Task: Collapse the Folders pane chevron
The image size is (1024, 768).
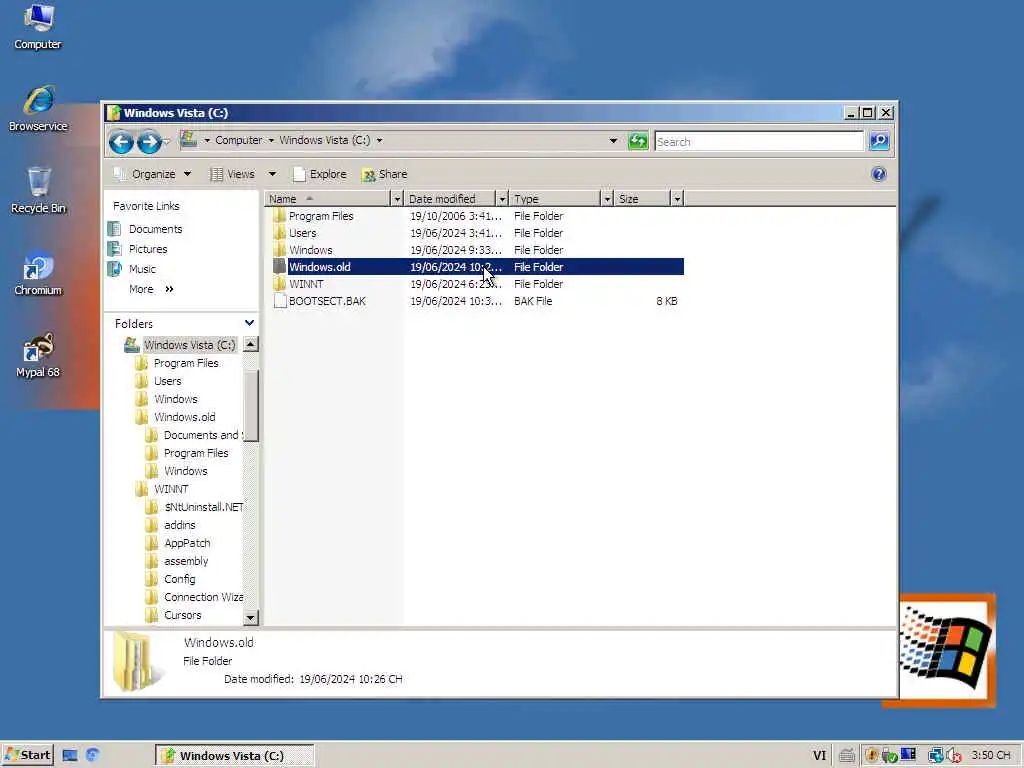Action: coord(249,323)
